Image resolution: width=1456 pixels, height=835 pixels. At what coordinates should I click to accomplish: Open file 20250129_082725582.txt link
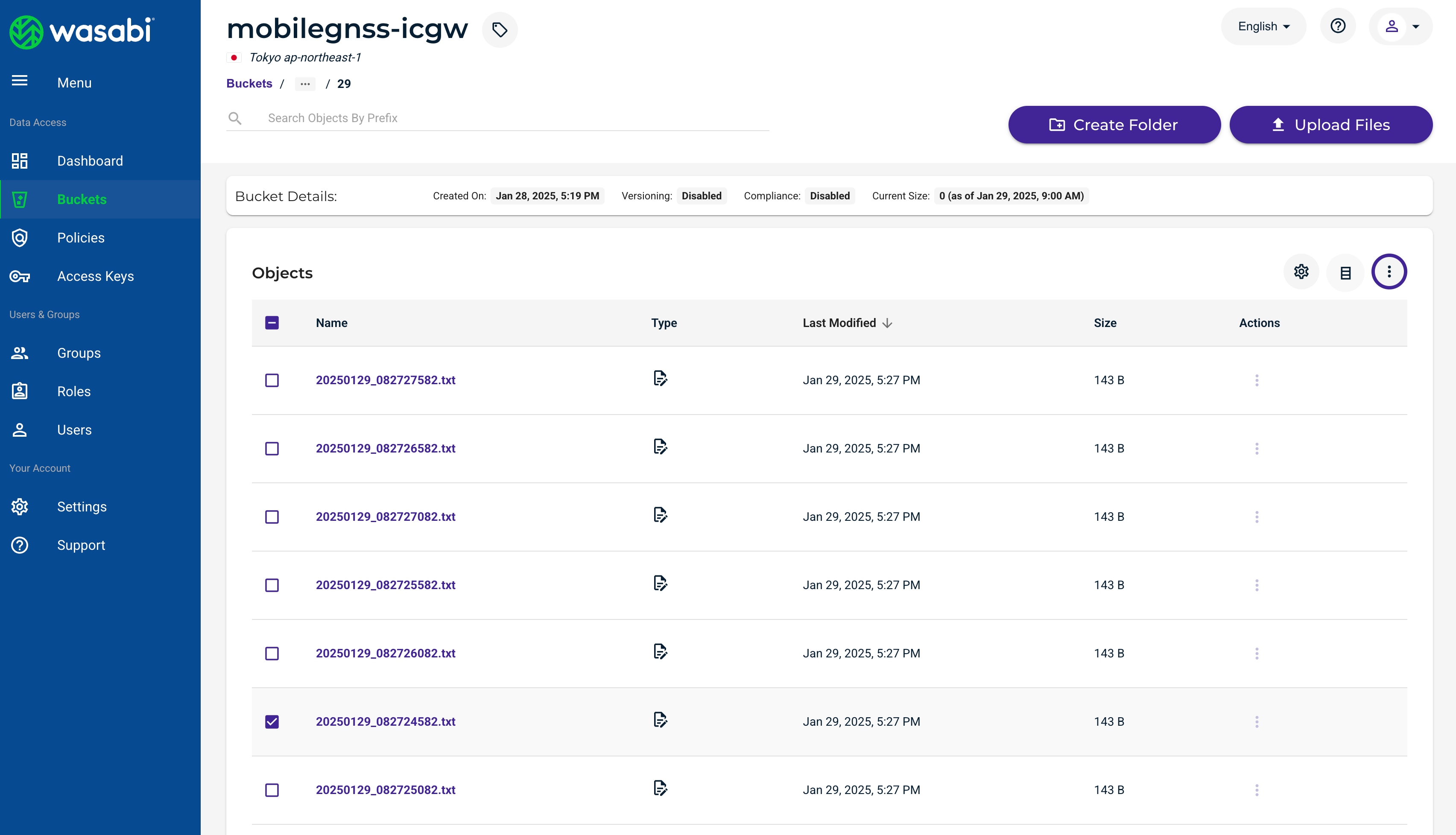coord(386,585)
